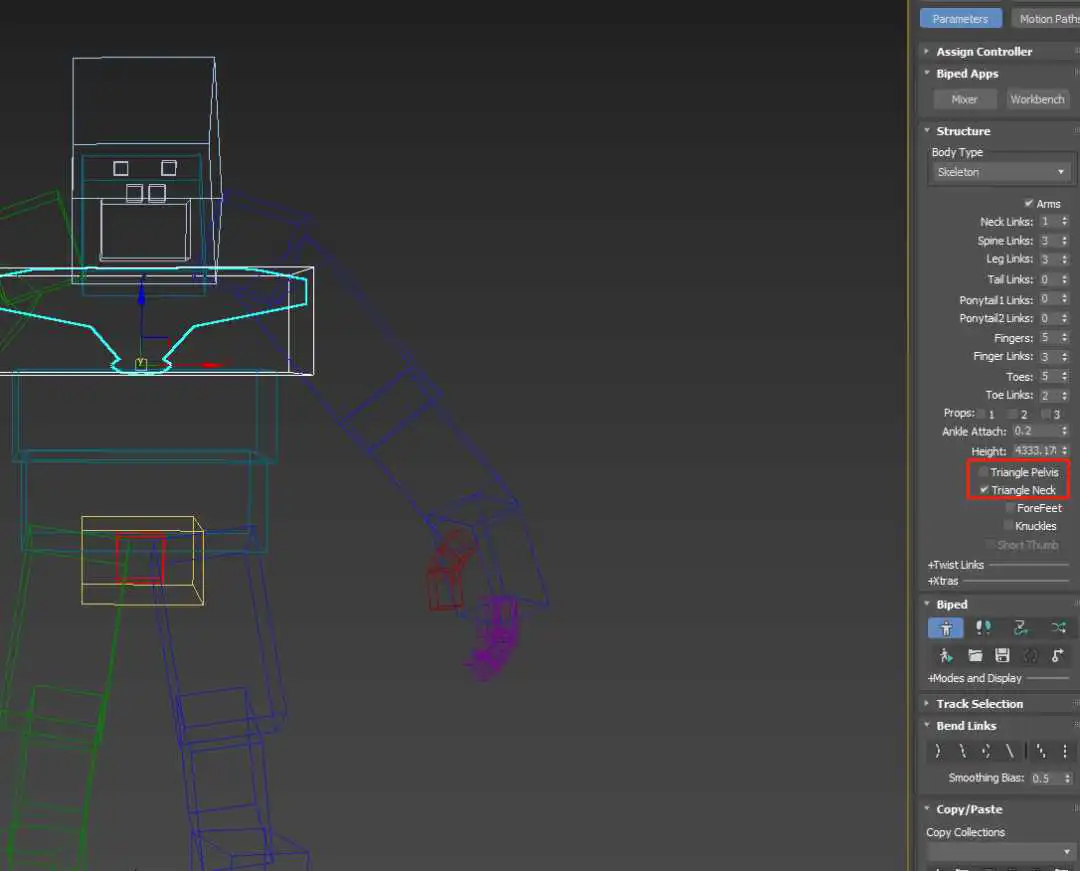Check the Triangle Pelvis option
Image resolution: width=1080 pixels, height=871 pixels.
click(x=984, y=472)
